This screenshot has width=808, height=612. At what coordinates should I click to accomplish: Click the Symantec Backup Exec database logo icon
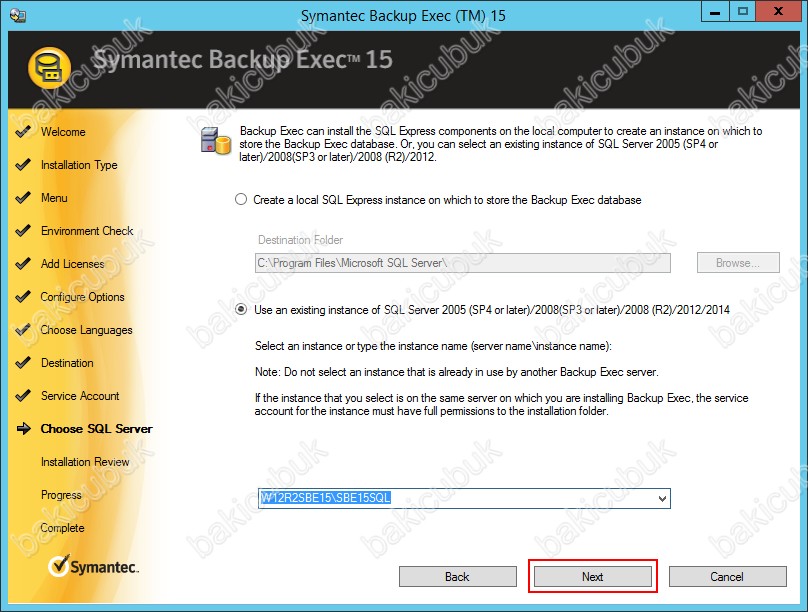[49, 69]
